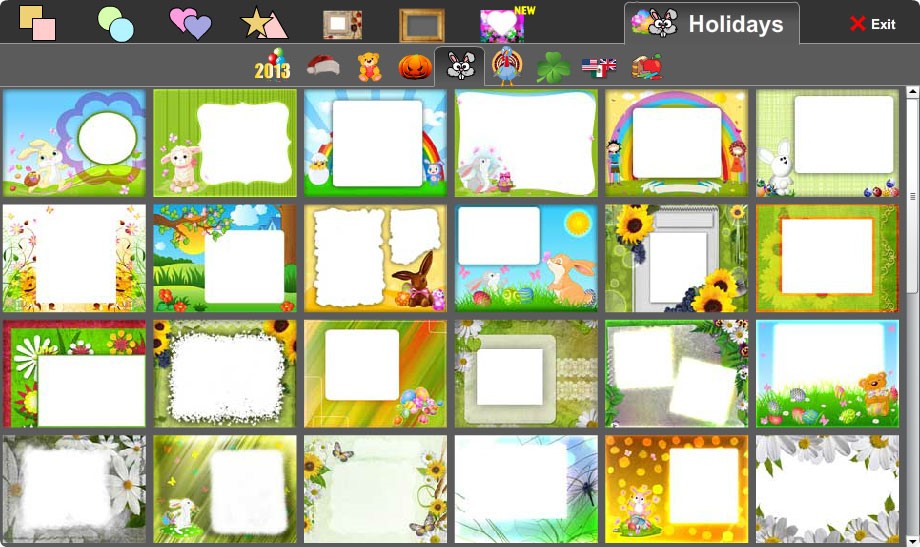Select the star and triangle category
This screenshot has height=547, width=920.
pos(264,23)
